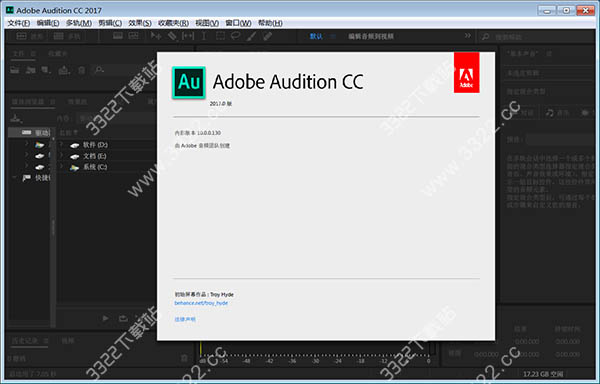The width and height of the screenshot is (600, 384).
Task: Click the Import File icon in Files panel
Action: pyautogui.click(x=31, y=70)
